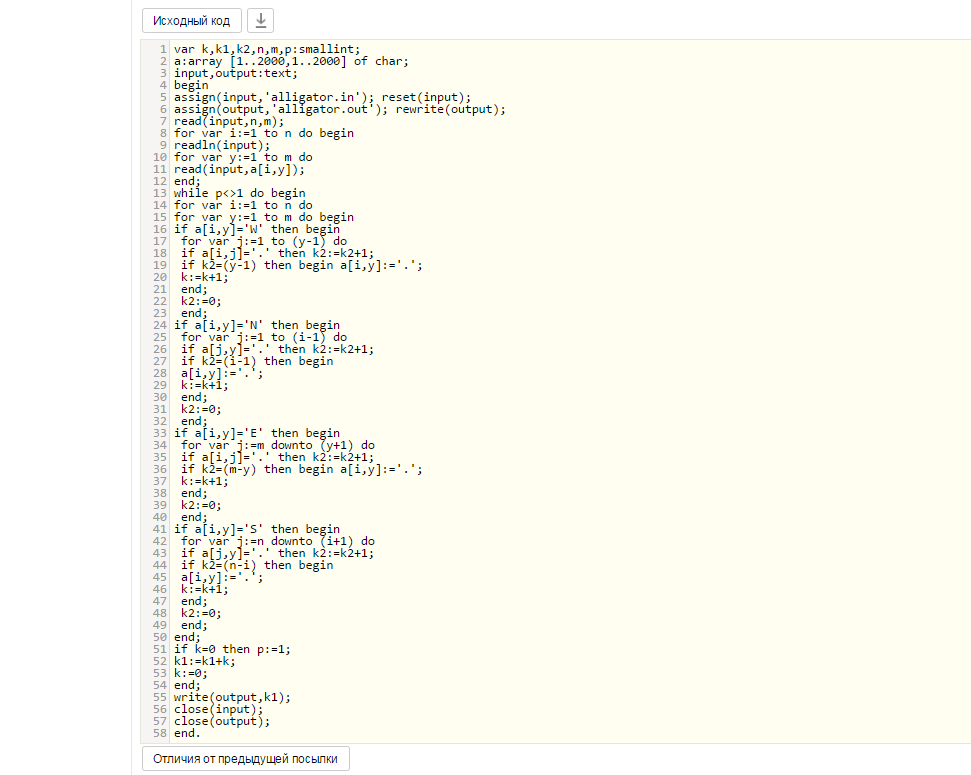Click line 'for var i:=1 to n do begin'
This screenshot has width=971, height=775.
[x=264, y=133]
